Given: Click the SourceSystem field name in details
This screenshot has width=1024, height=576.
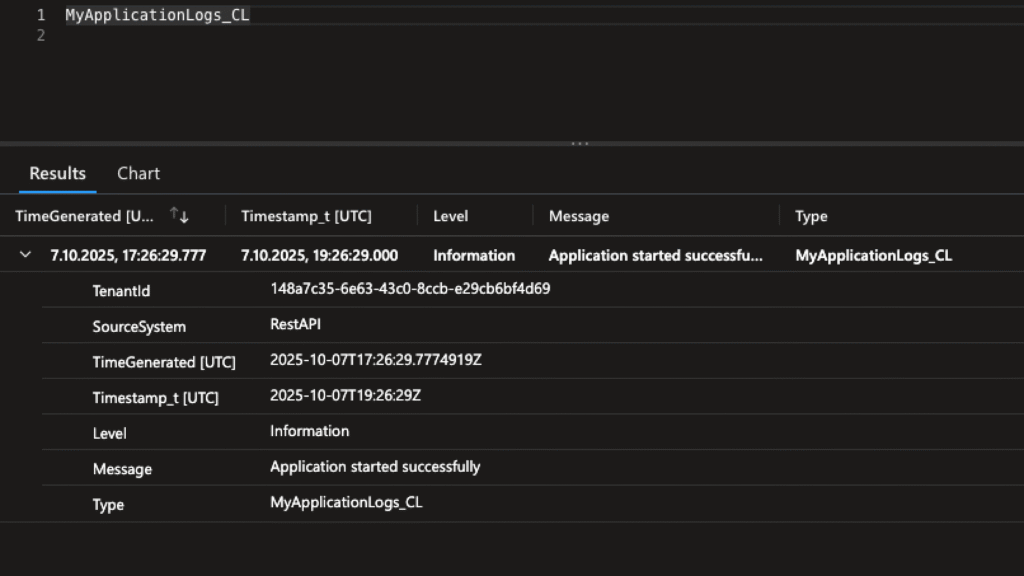Looking at the screenshot, I should click(139, 327).
